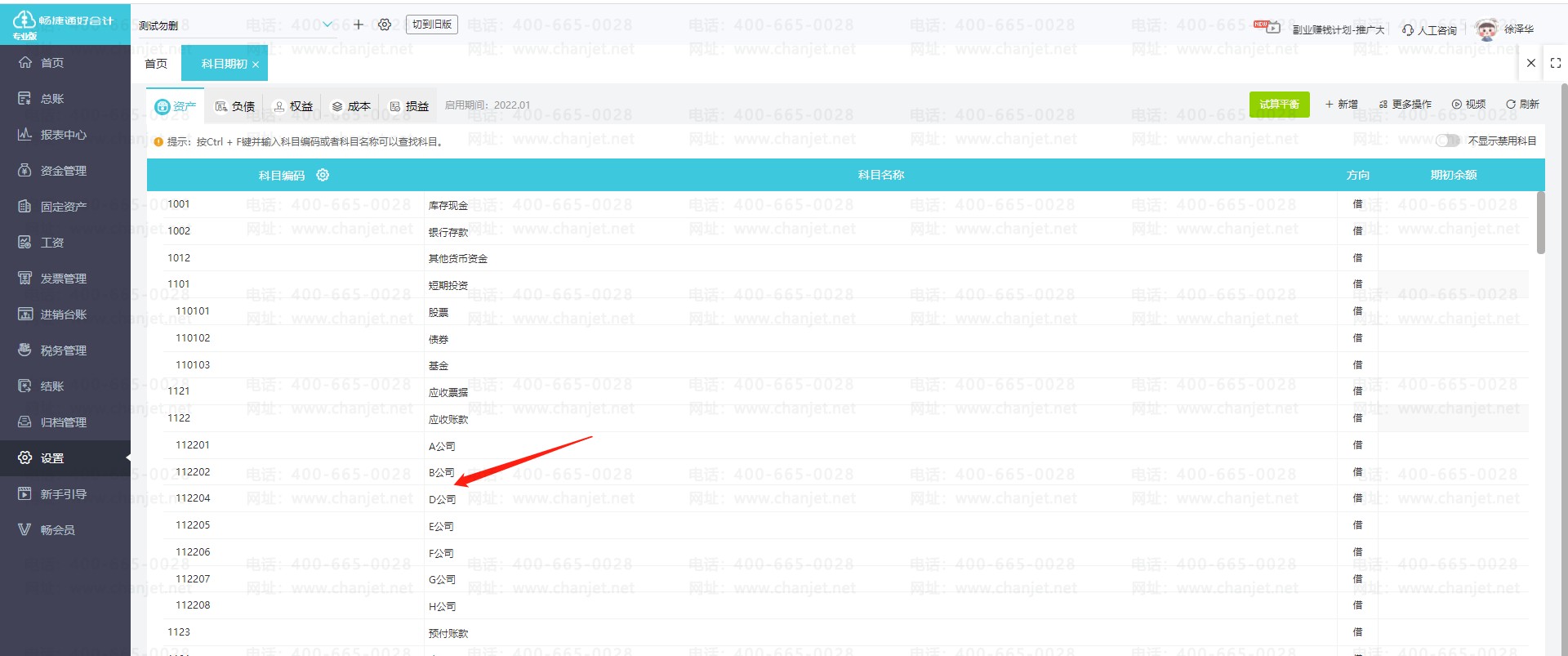1568x656 pixels.
Task: Click the 畅捷通好会计 logo
Action: pyautogui.click(x=65, y=23)
